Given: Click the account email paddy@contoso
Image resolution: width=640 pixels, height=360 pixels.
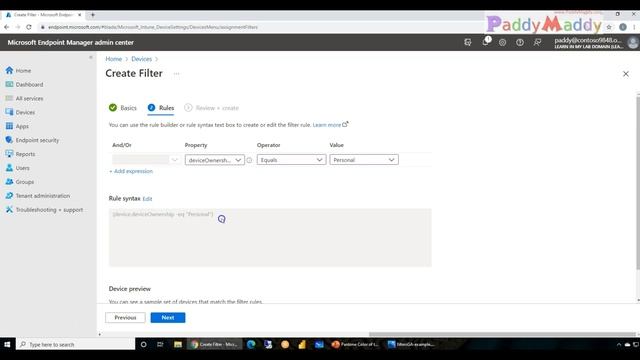Looking at the screenshot, I should tap(588, 40).
